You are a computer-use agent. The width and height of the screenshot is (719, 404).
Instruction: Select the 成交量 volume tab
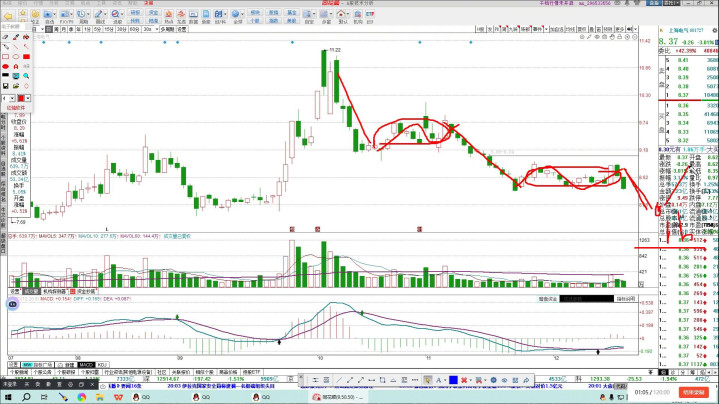(x=32, y=291)
